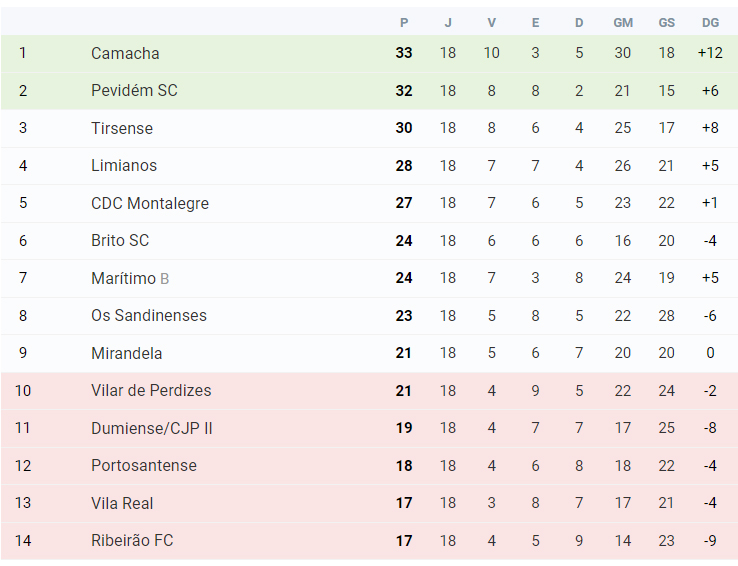Sort table by the P points column
This screenshot has height=566, width=738.
click(404, 23)
